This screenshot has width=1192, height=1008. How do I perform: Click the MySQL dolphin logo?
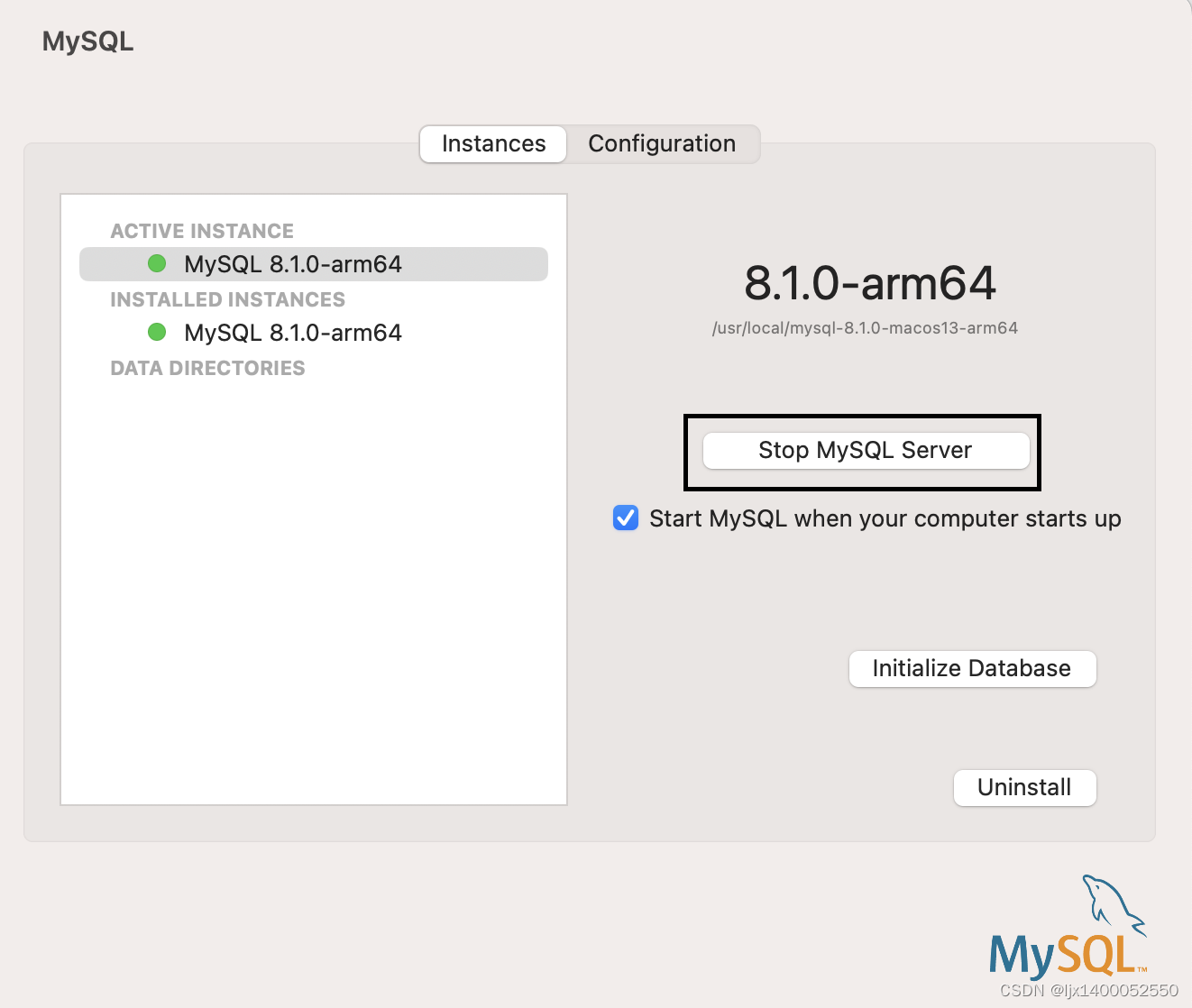[1068, 926]
